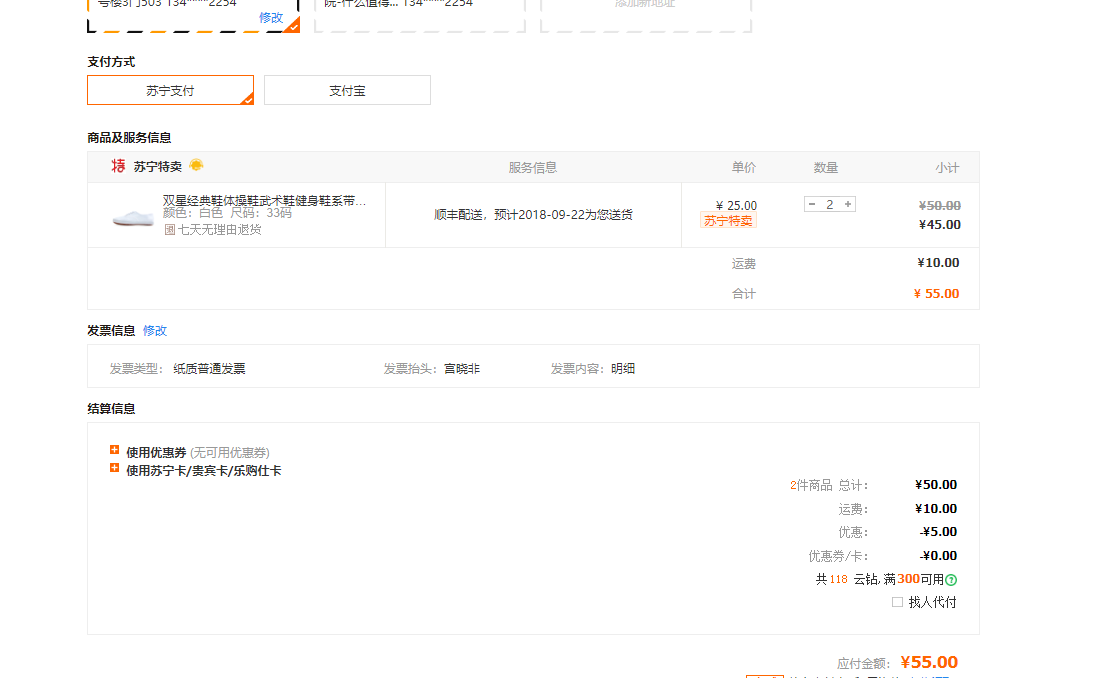Click 修改 link next to 发票信息
The height and width of the screenshot is (678, 1116).
click(154, 331)
